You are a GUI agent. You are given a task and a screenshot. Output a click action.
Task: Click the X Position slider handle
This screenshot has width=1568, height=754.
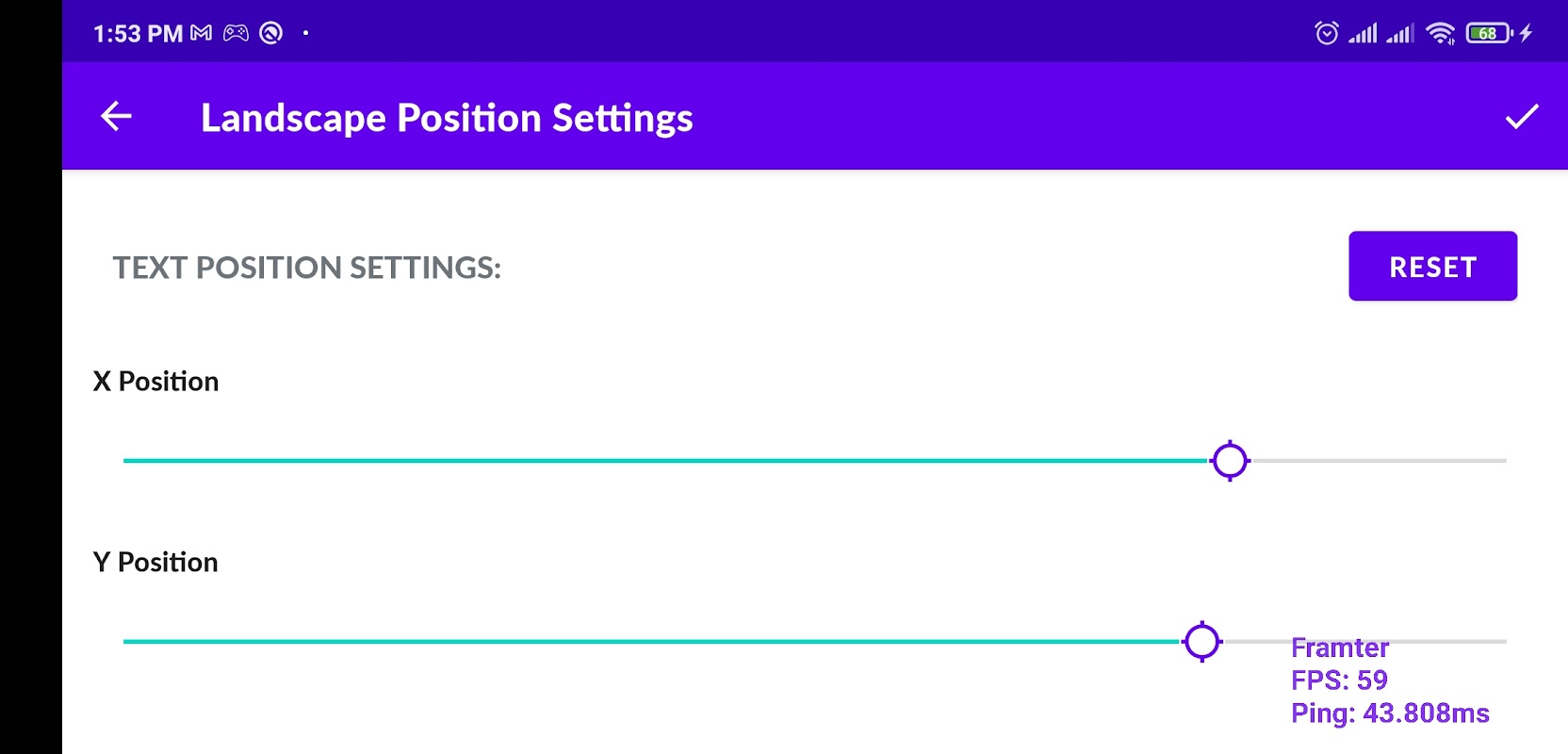[x=1230, y=461]
